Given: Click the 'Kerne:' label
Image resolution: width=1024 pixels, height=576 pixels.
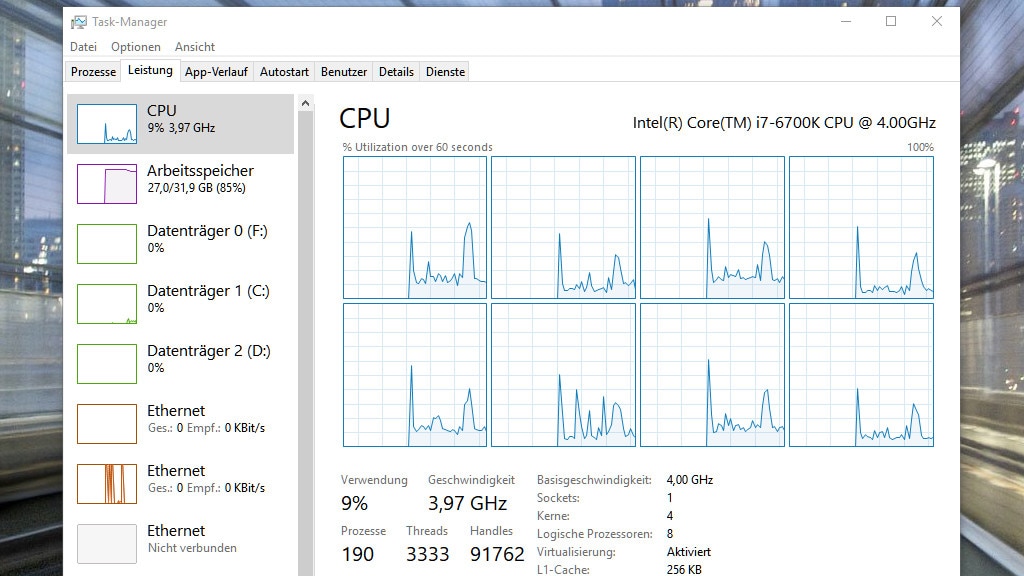Looking at the screenshot, I should tap(553, 516).
